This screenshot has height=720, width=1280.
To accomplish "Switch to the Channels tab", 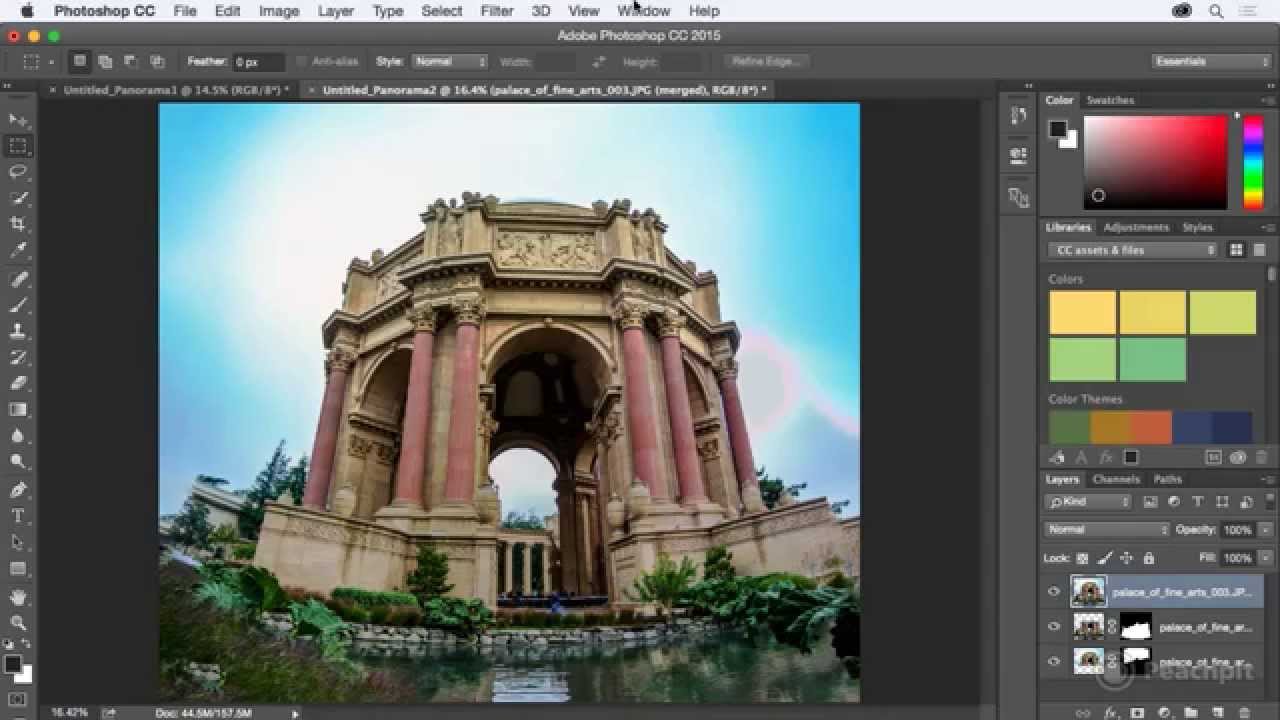I will 1116,479.
